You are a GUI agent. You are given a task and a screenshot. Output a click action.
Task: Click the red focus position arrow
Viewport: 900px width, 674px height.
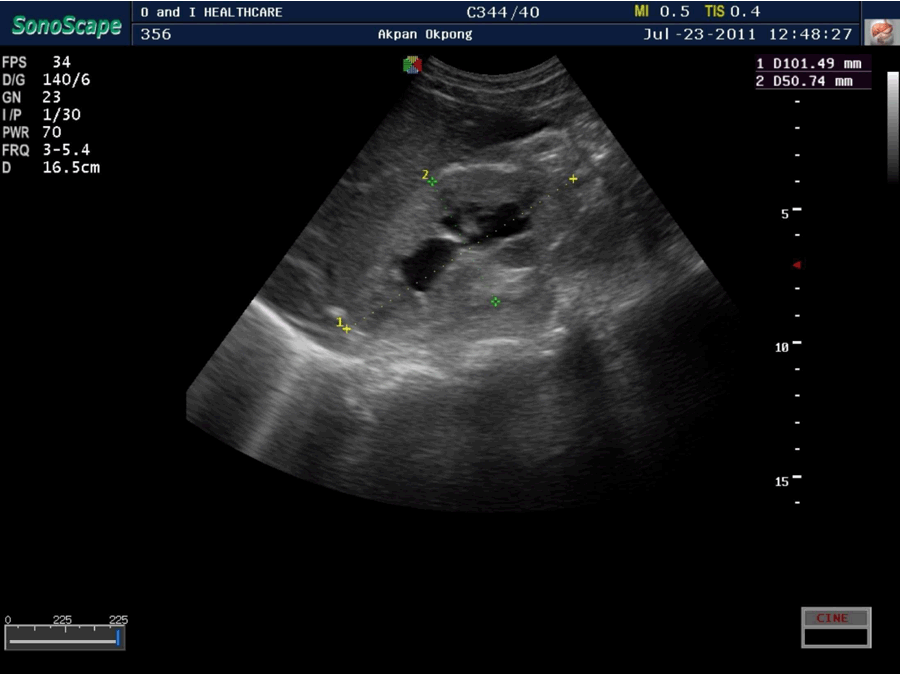(797, 265)
